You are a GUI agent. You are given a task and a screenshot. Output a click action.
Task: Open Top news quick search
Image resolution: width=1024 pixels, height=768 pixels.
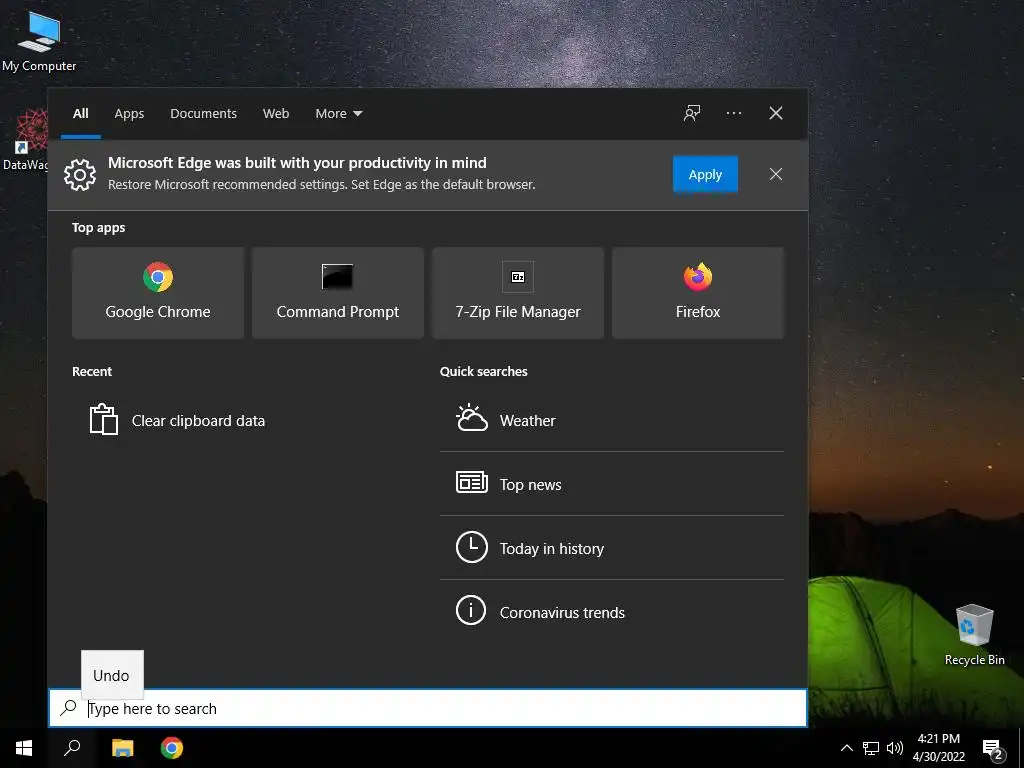tap(612, 484)
